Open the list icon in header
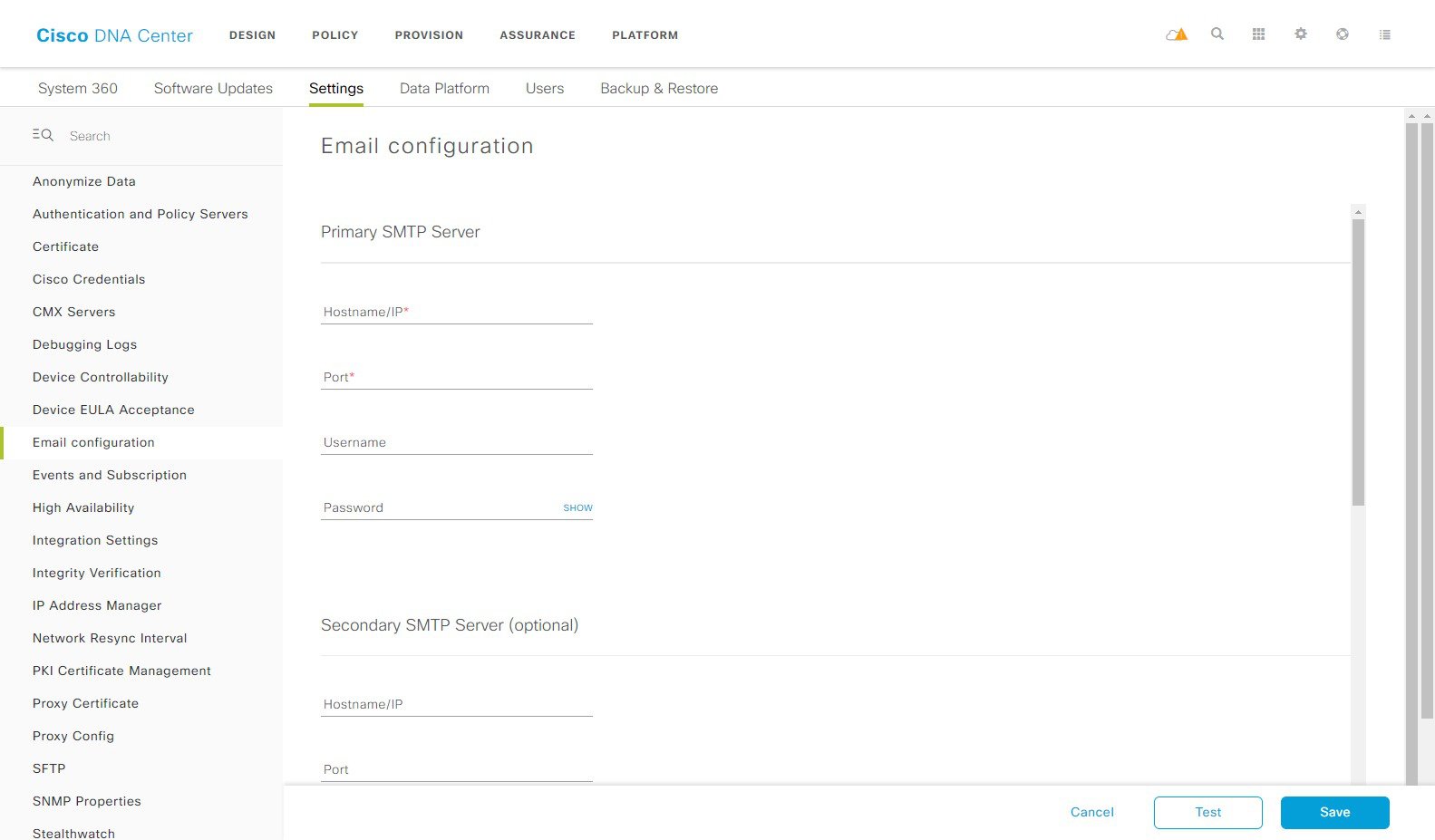Screen dimensions: 1435x840 click(x=1384, y=34)
